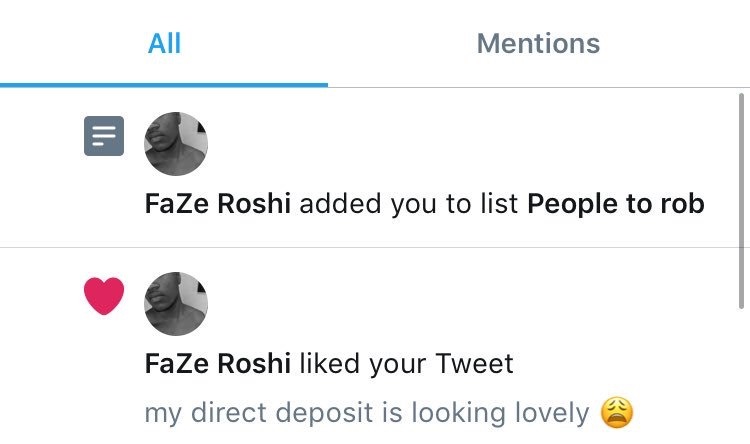The width and height of the screenshot is (750, 444).
Task: Click the blue underline beneath All tab
Action: pos(164,85)
